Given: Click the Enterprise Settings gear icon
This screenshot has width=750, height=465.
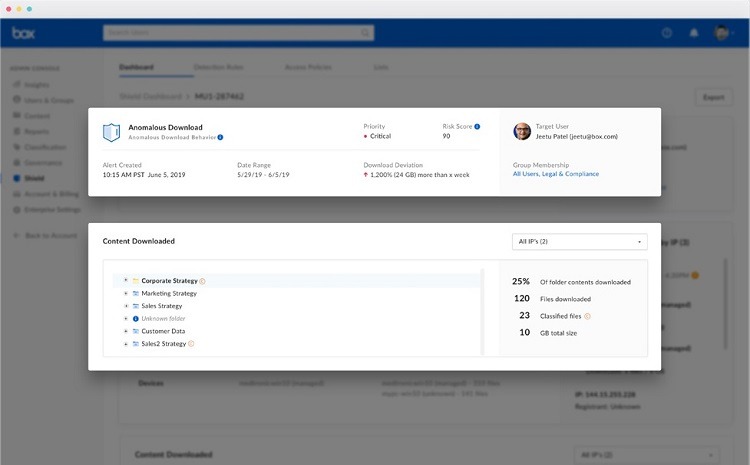Looking at the screenshot, I should [x=17, y=210].
